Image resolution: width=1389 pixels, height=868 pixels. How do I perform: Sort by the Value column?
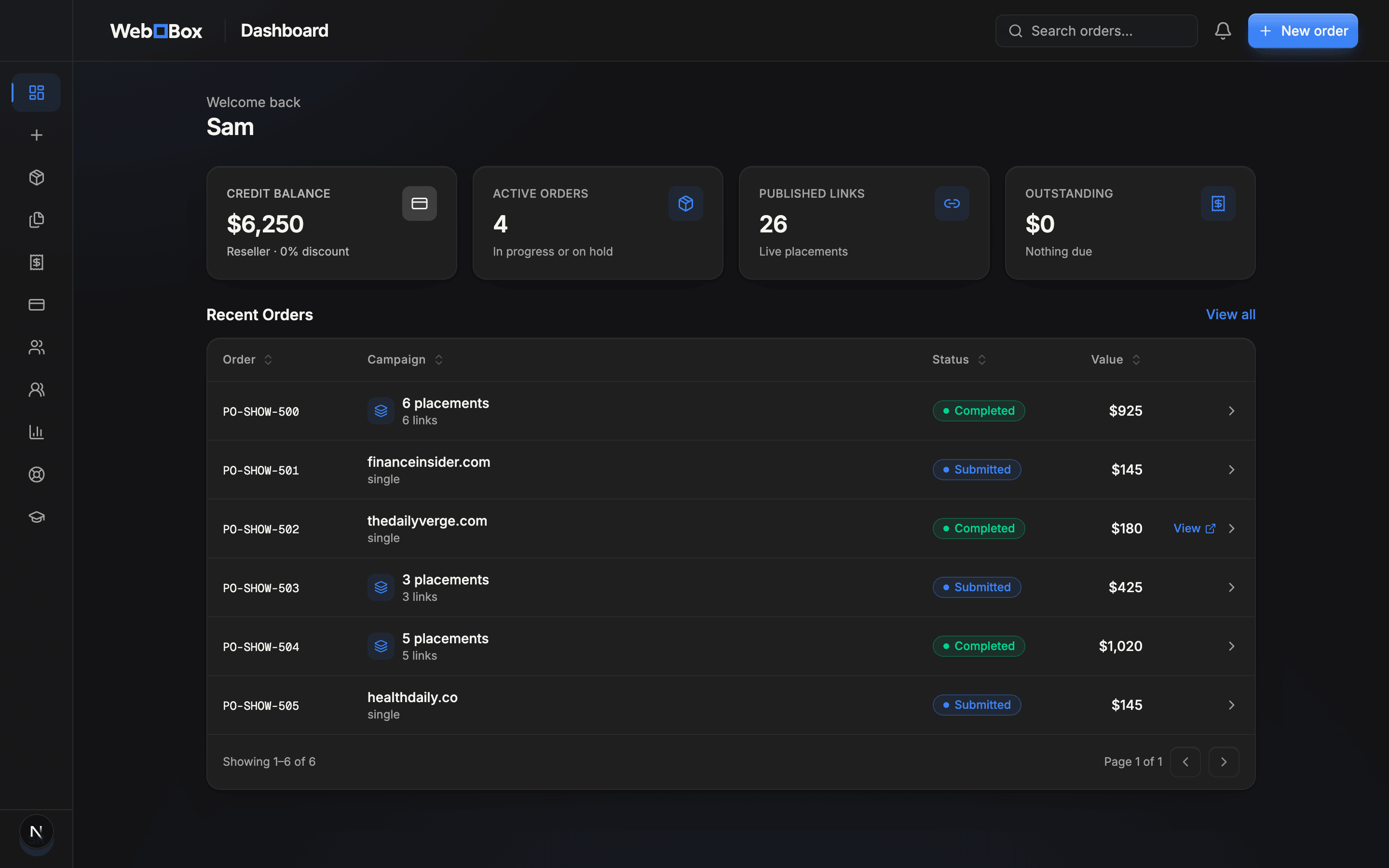[x=1115, y=359]
